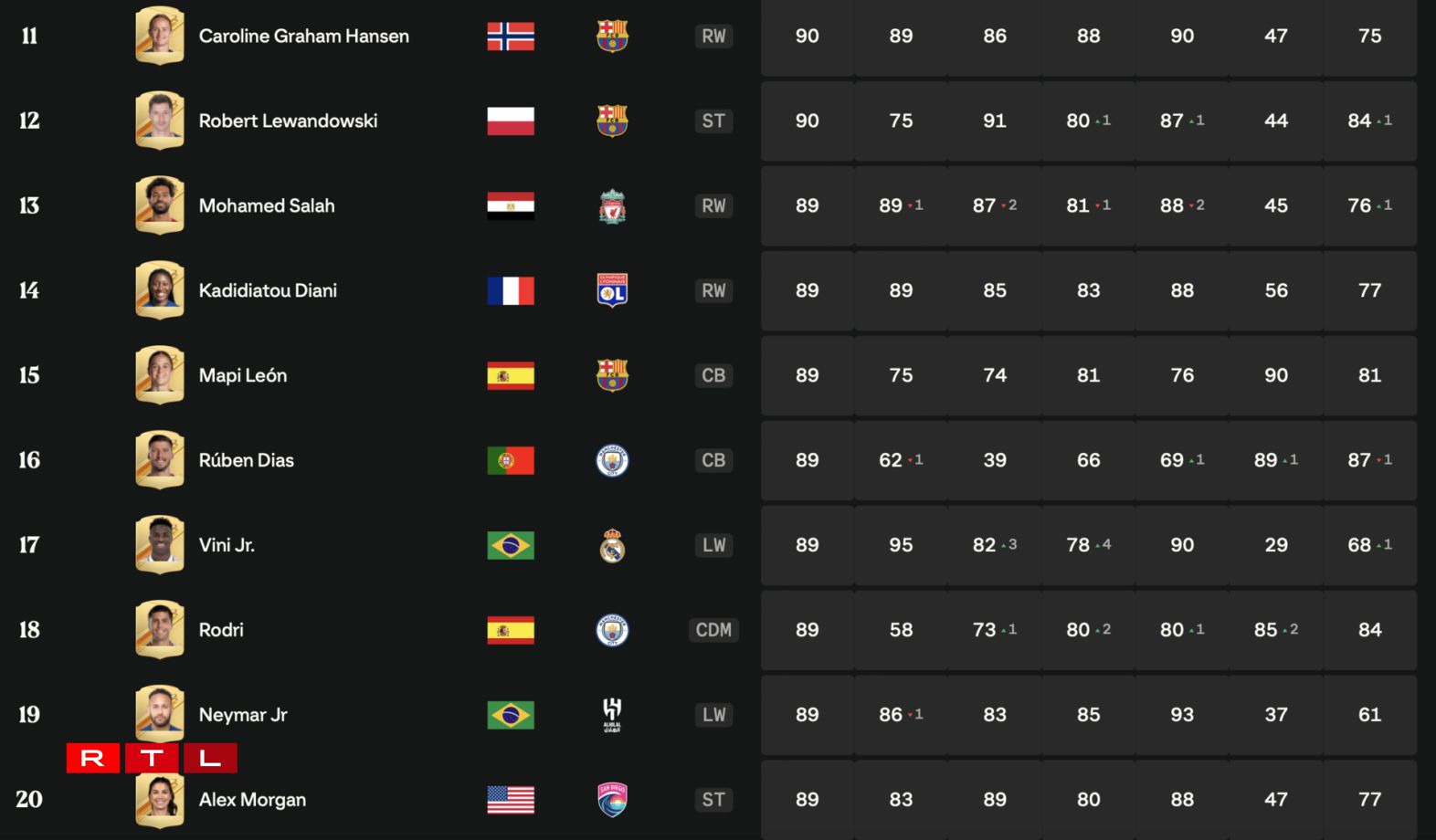
Task: Click Real Madrid crest beside Vini Jr.
Action: pos(612,546)
